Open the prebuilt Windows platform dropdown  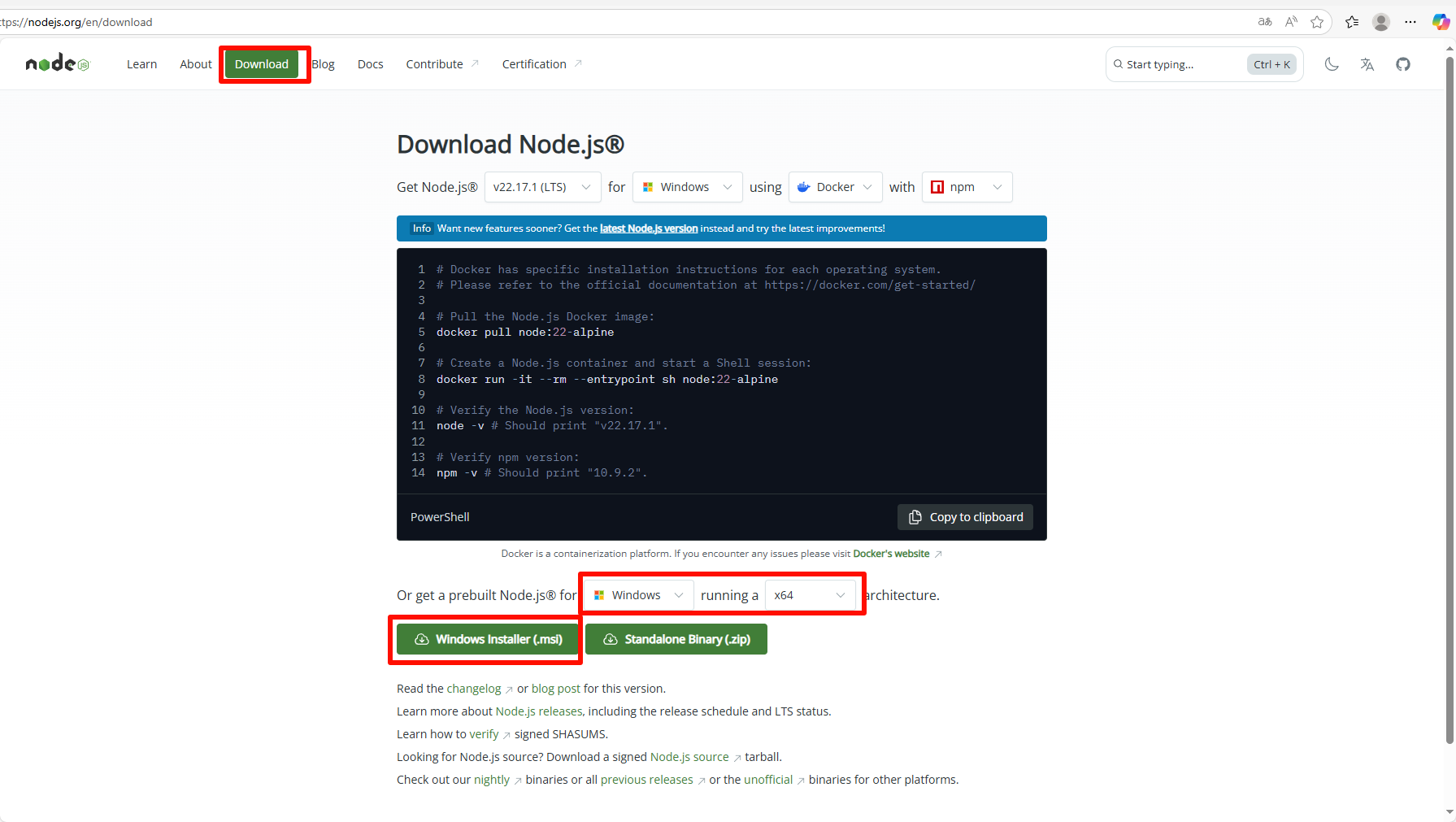pos(639,595)
